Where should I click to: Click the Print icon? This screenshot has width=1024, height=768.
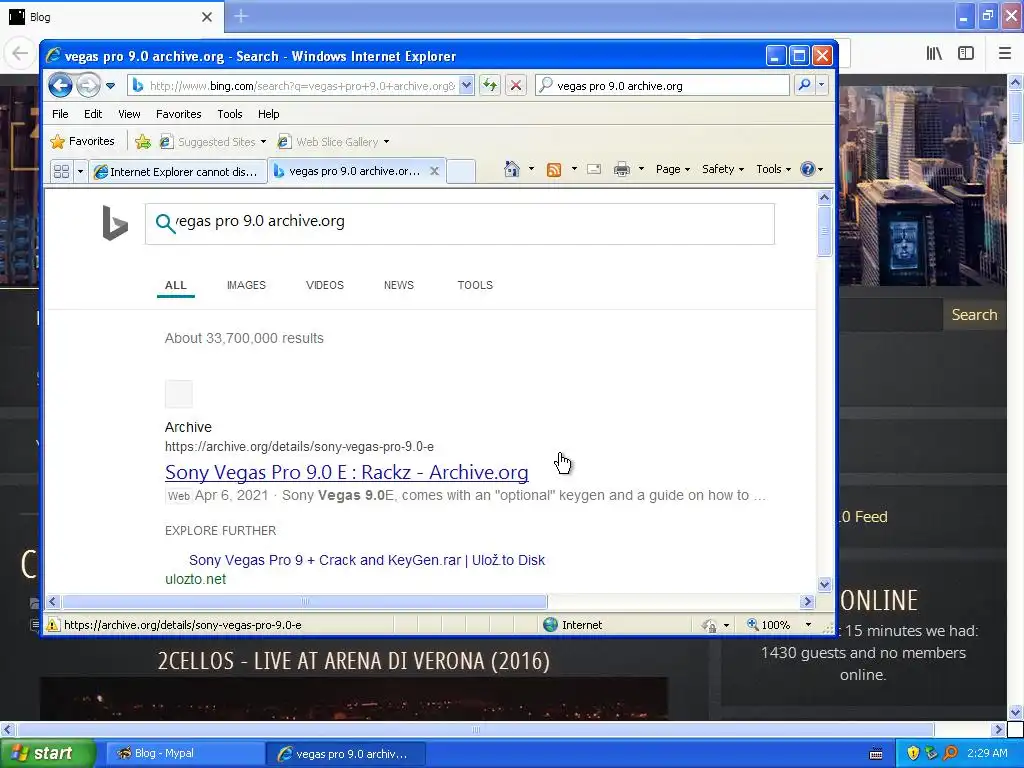[622, 169]
